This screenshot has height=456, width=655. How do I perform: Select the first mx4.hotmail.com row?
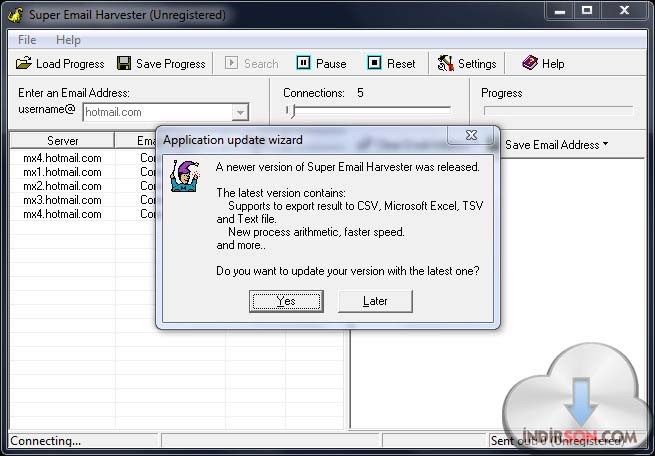[62, 158]
